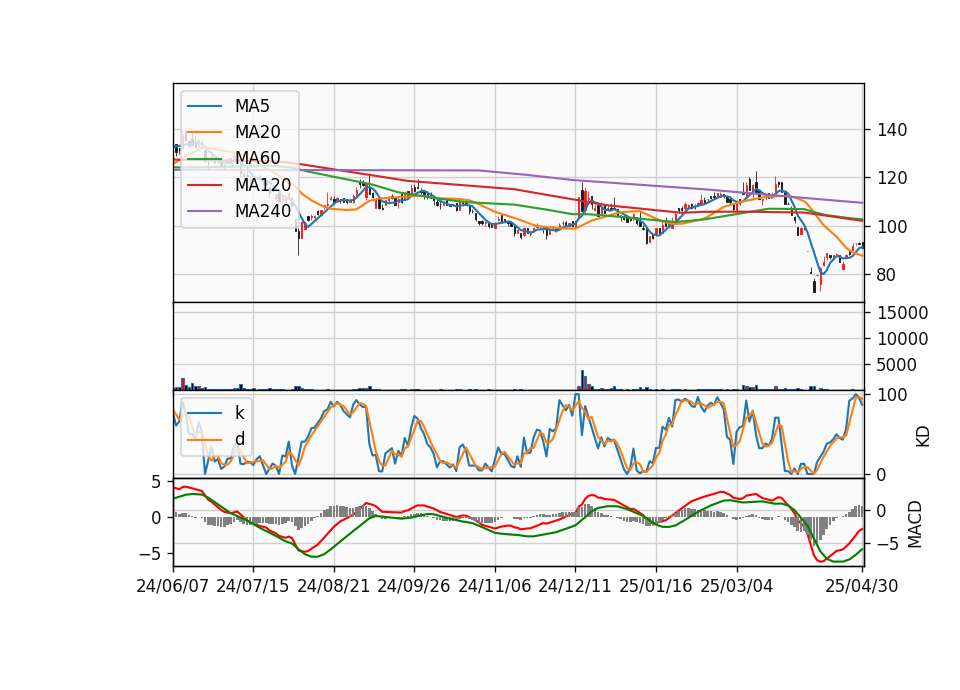
Task: Click the 'k' legend entry in KD panel
Action: (x=240, y=413)
